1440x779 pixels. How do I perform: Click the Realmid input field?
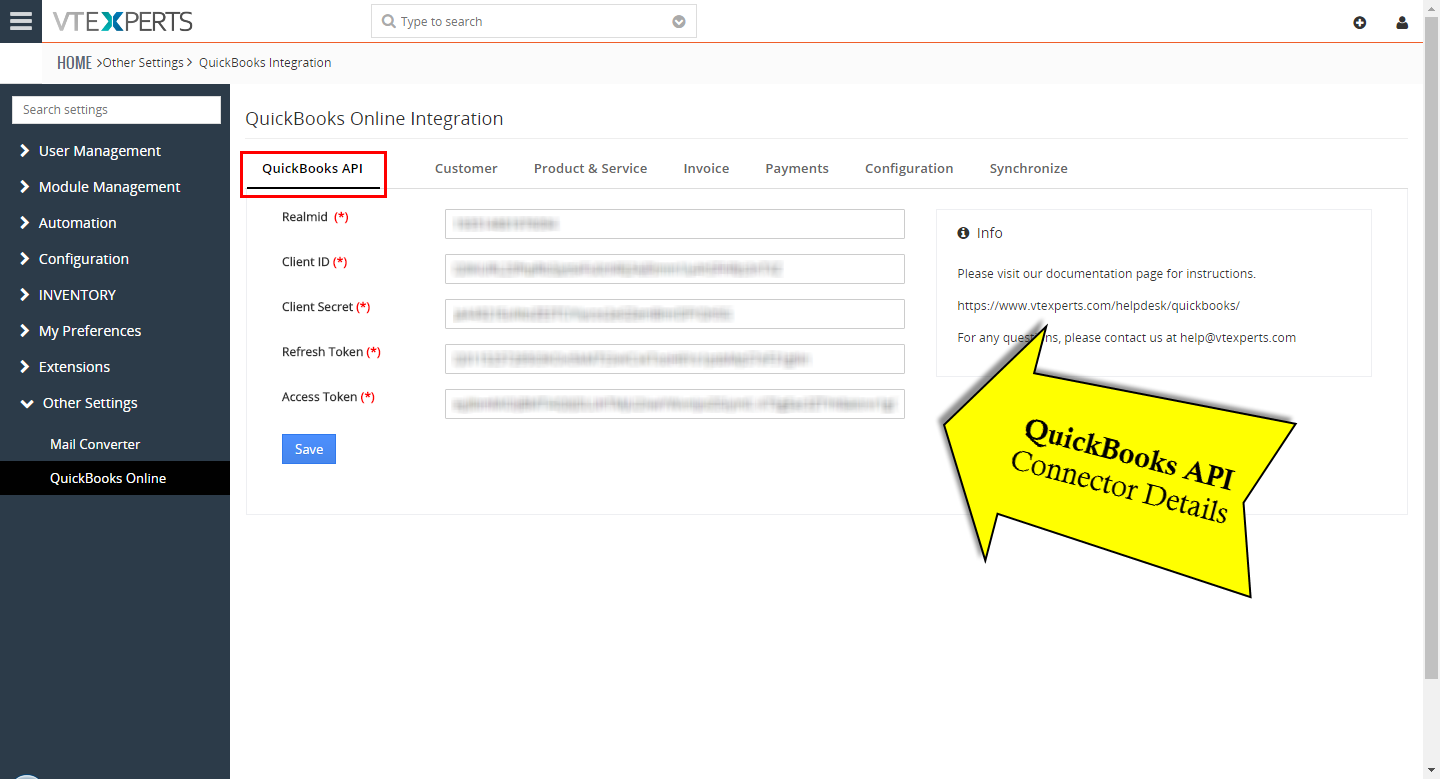click(675, 224)
